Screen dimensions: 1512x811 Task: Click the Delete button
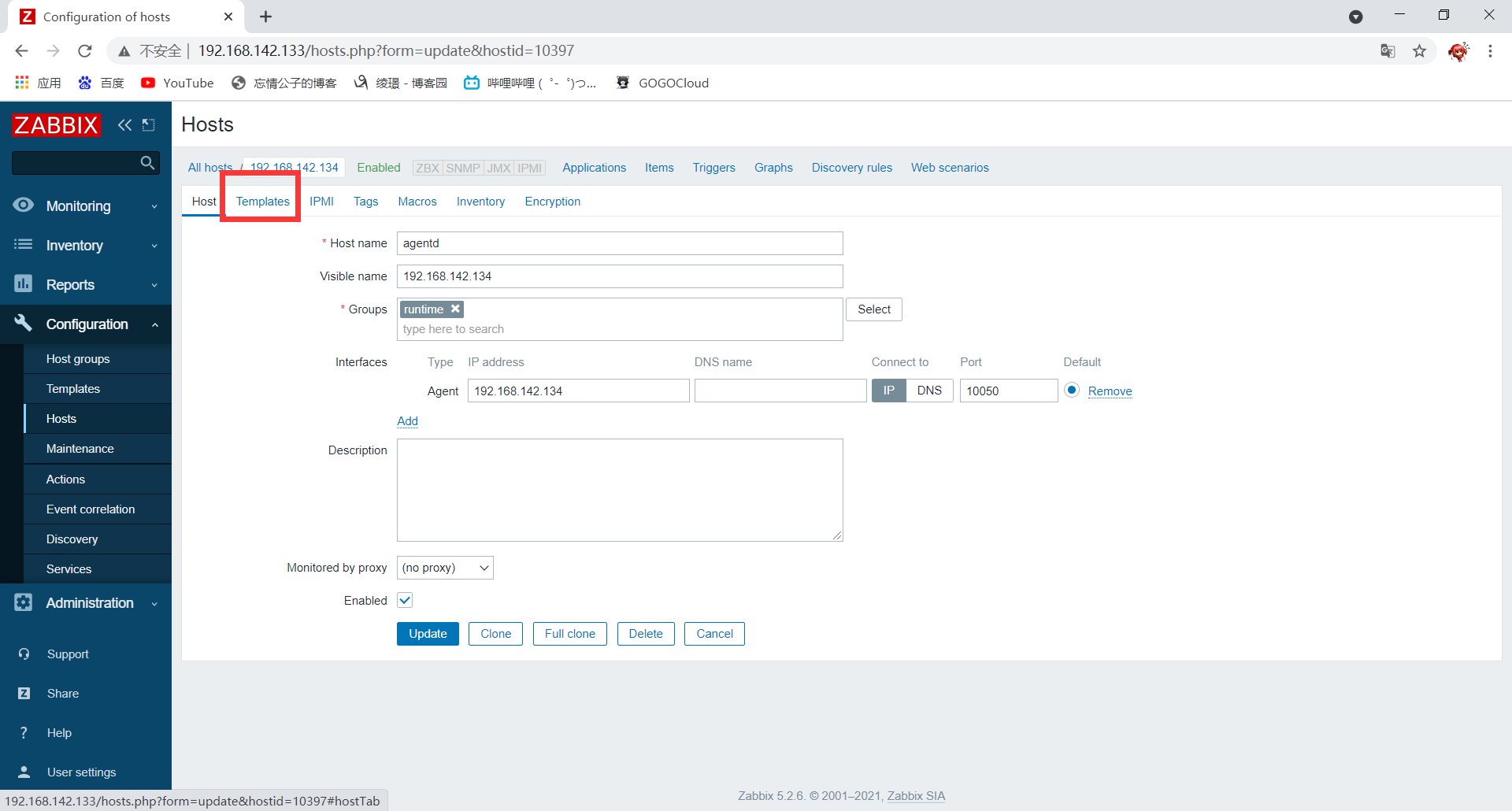[646, 634]
